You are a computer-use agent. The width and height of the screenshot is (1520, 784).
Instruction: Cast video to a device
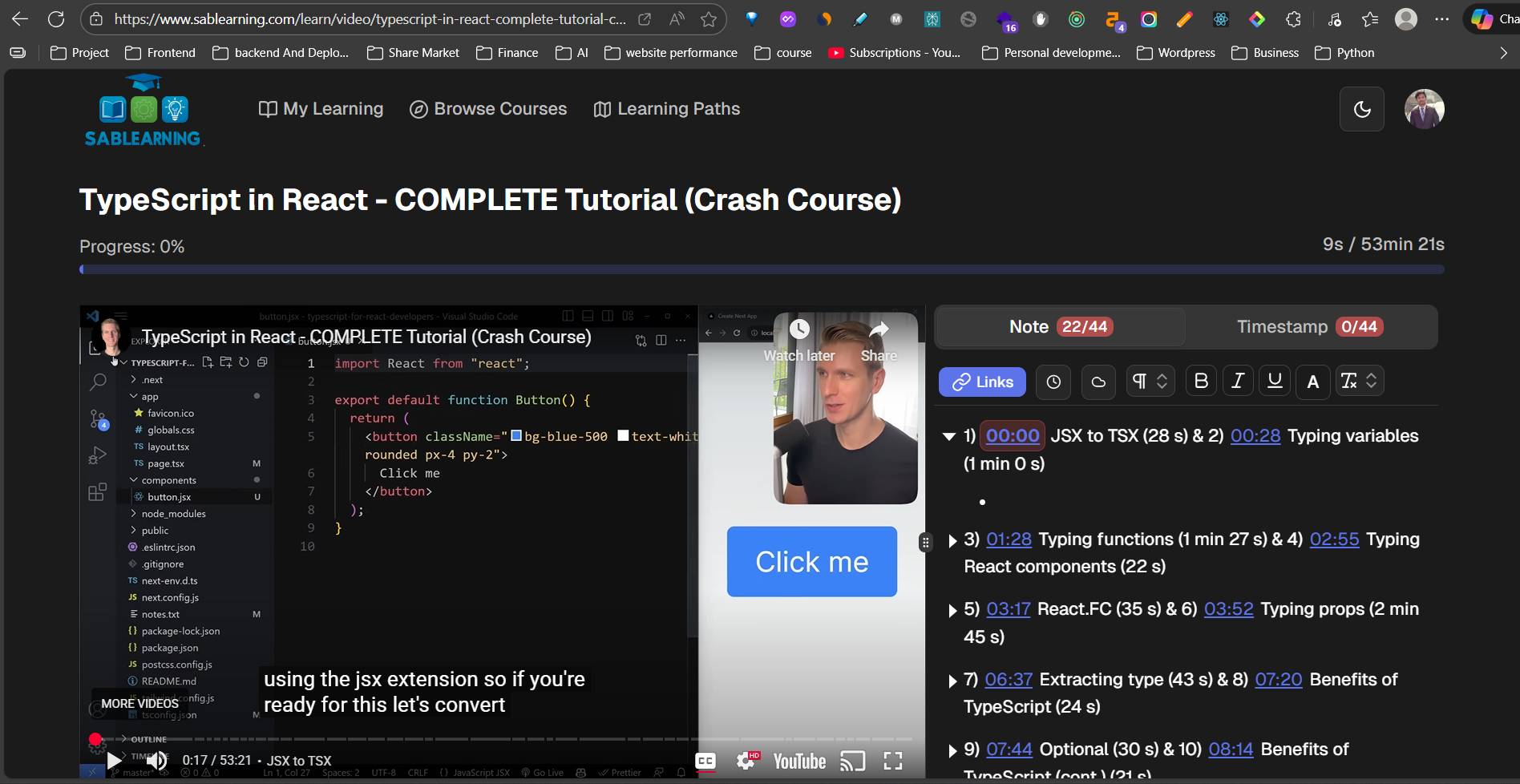[x=853, y=761]
